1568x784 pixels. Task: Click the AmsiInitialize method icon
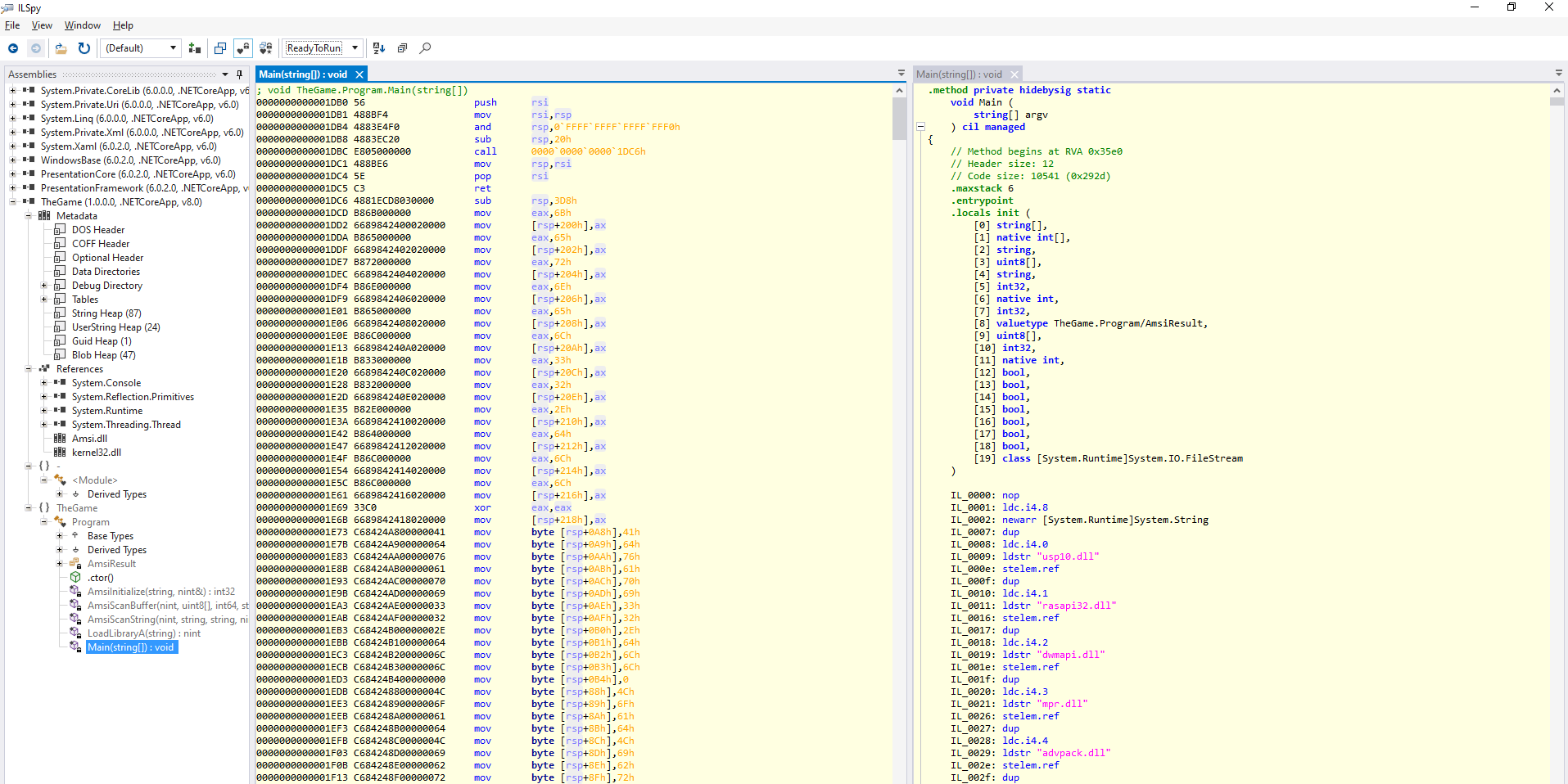click(x=75, y=592)
